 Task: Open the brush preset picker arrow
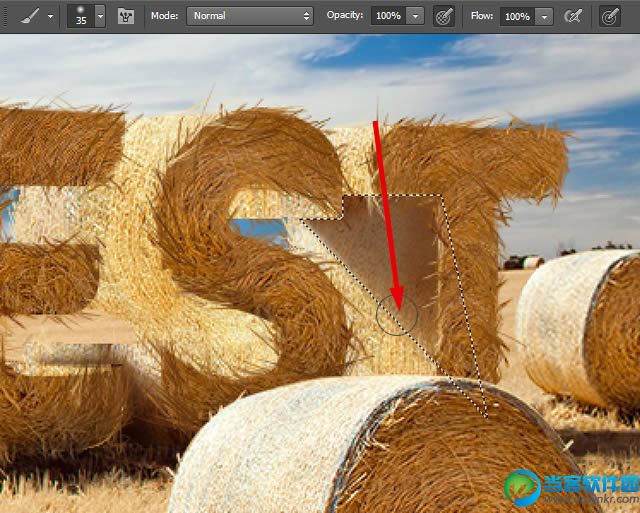[100, 16]
